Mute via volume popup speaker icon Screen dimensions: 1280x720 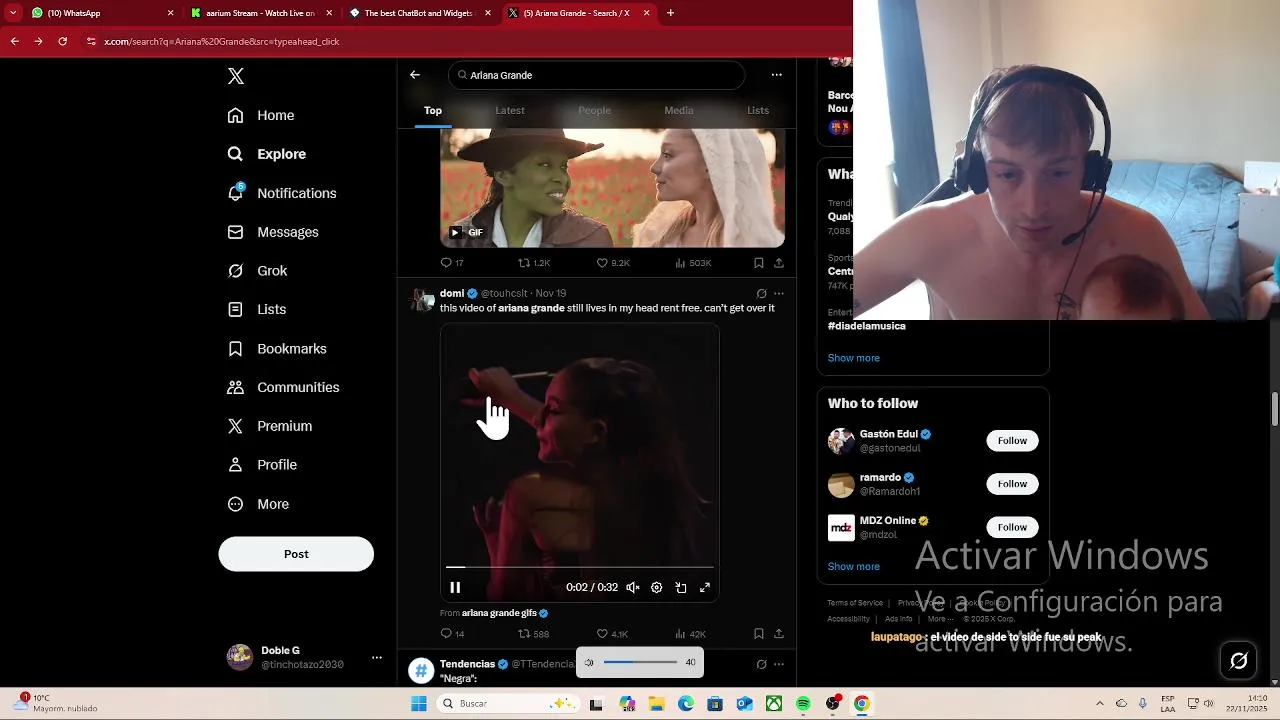click(589, 662)
